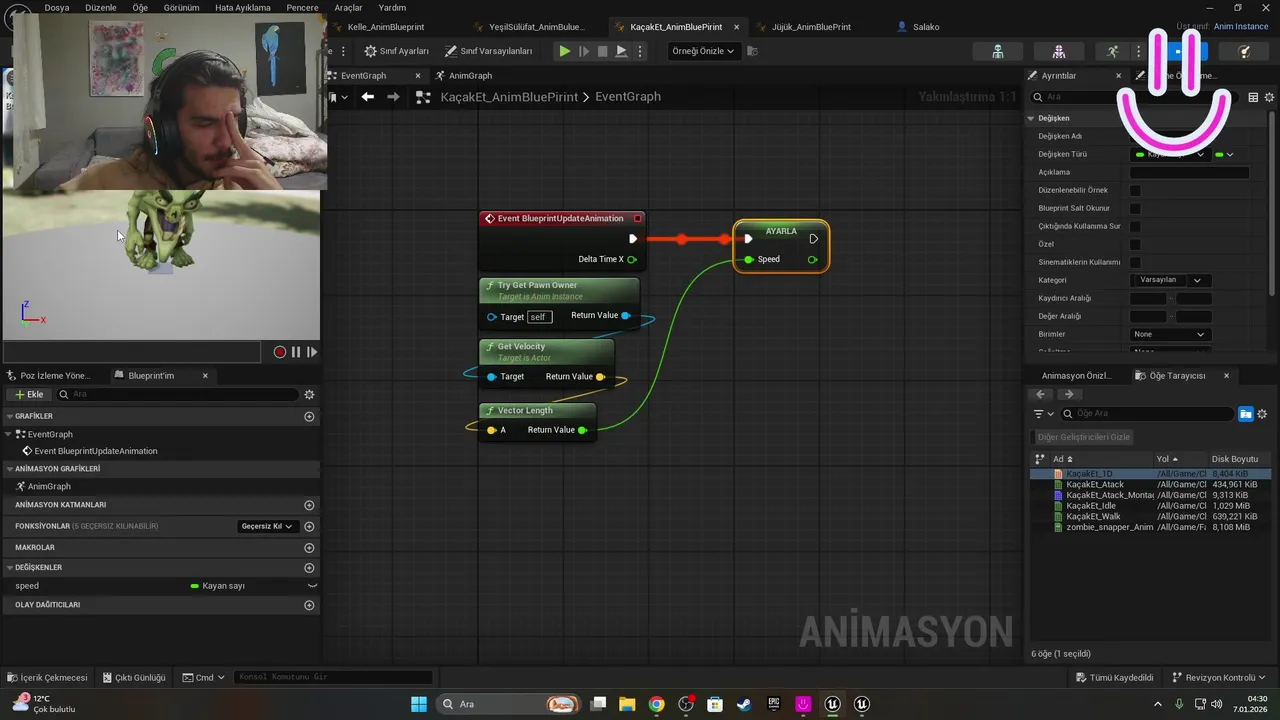Add a new event dispatcher with plus
Viewport: 1280px width, 720px height.
click(309, 605)
